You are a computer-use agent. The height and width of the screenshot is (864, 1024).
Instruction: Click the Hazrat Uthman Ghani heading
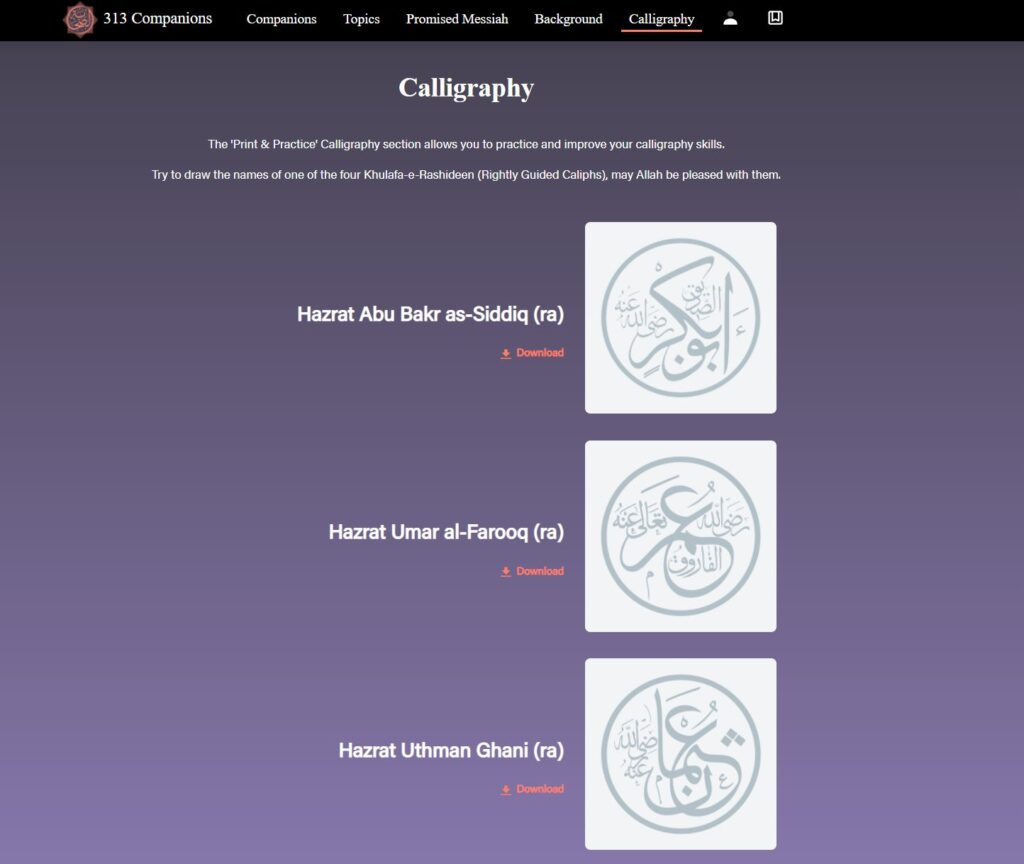coord(451,750)
